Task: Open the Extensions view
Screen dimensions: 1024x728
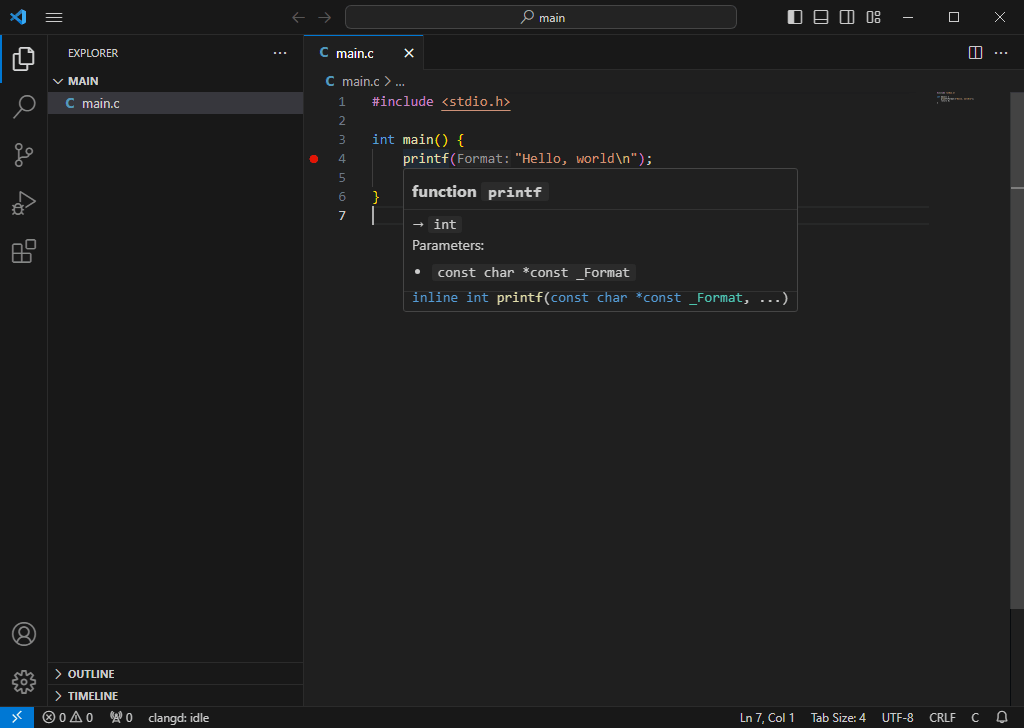Action: [24, 251]
